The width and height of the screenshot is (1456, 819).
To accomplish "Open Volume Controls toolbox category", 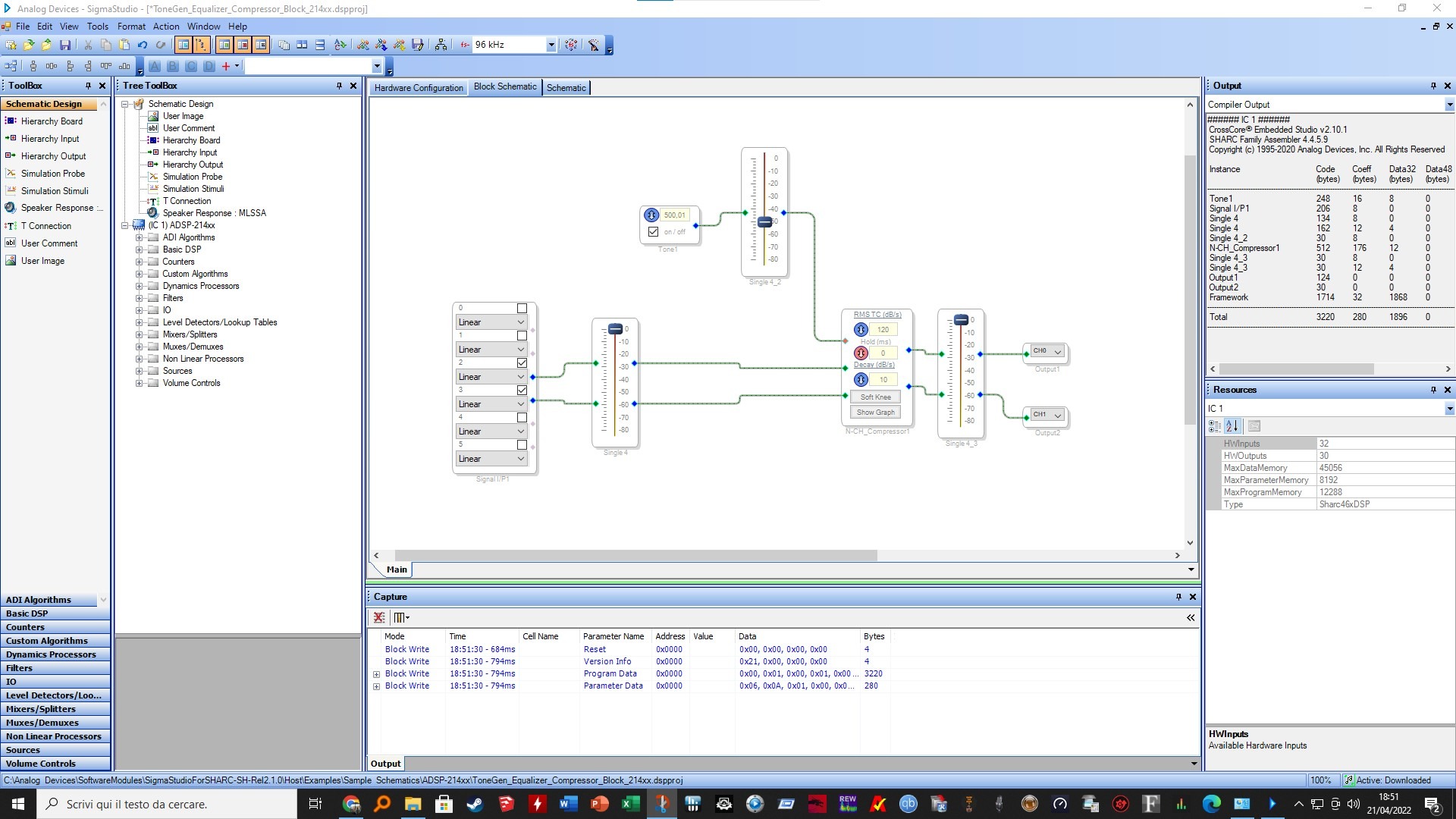I will (x=55, y=764).
